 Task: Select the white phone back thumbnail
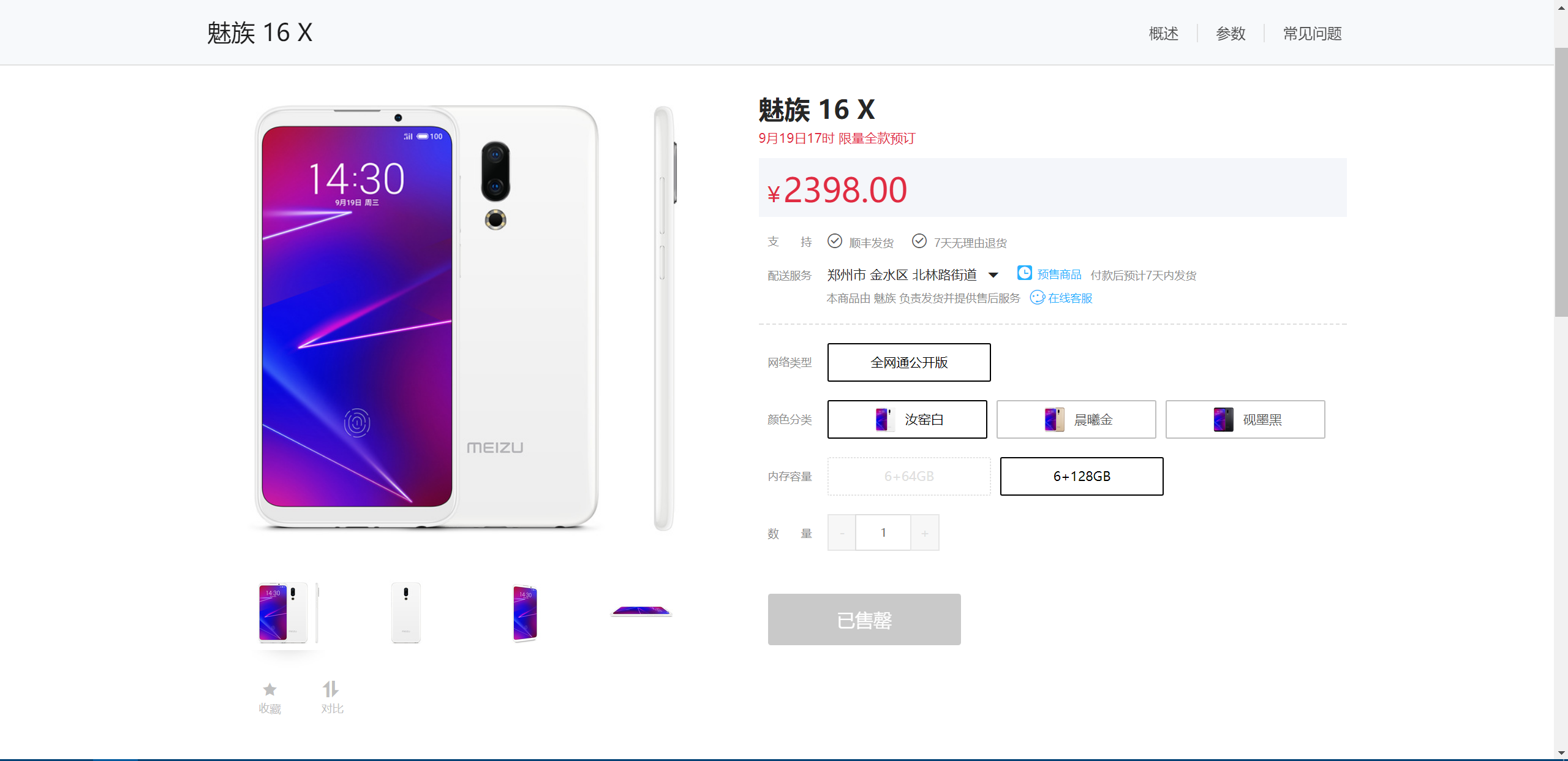pyautogui.click(x=405, y=613)
